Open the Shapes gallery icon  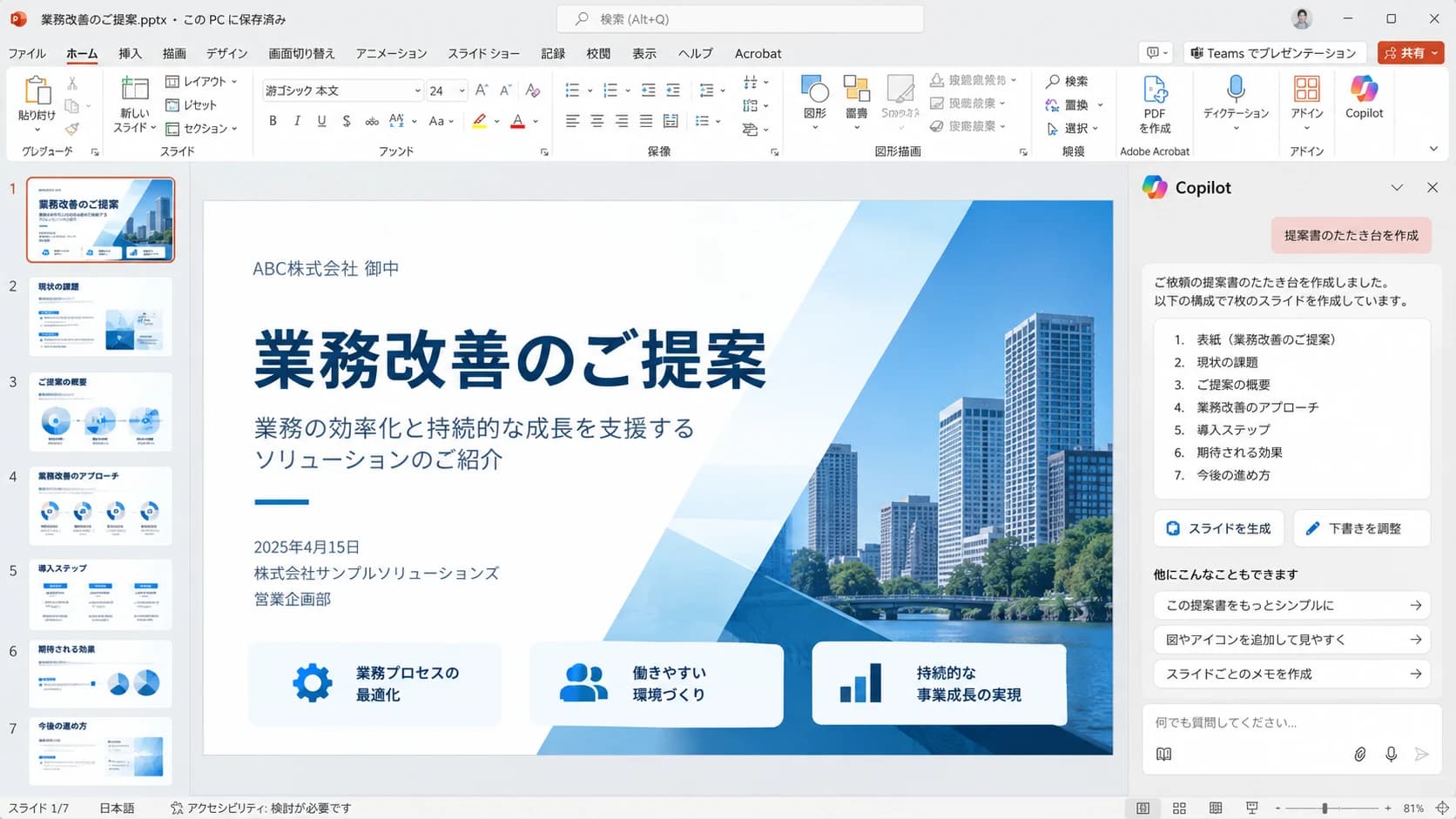815,90
